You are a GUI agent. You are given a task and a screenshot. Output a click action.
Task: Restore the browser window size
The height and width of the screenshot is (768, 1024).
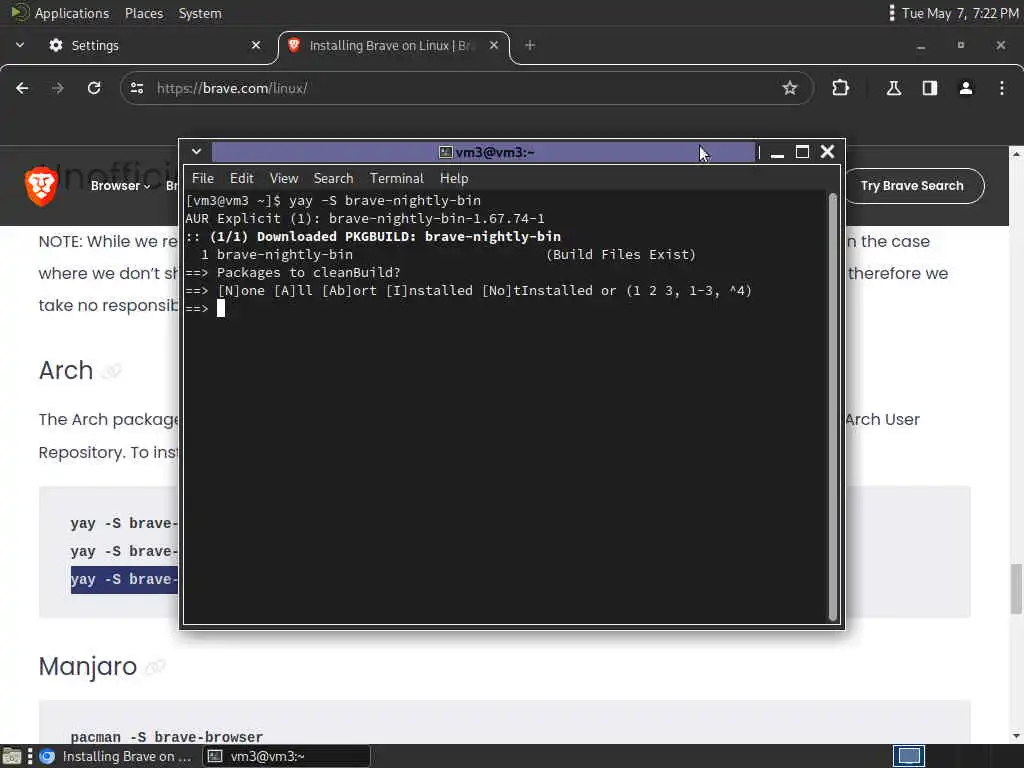point(961,45)
